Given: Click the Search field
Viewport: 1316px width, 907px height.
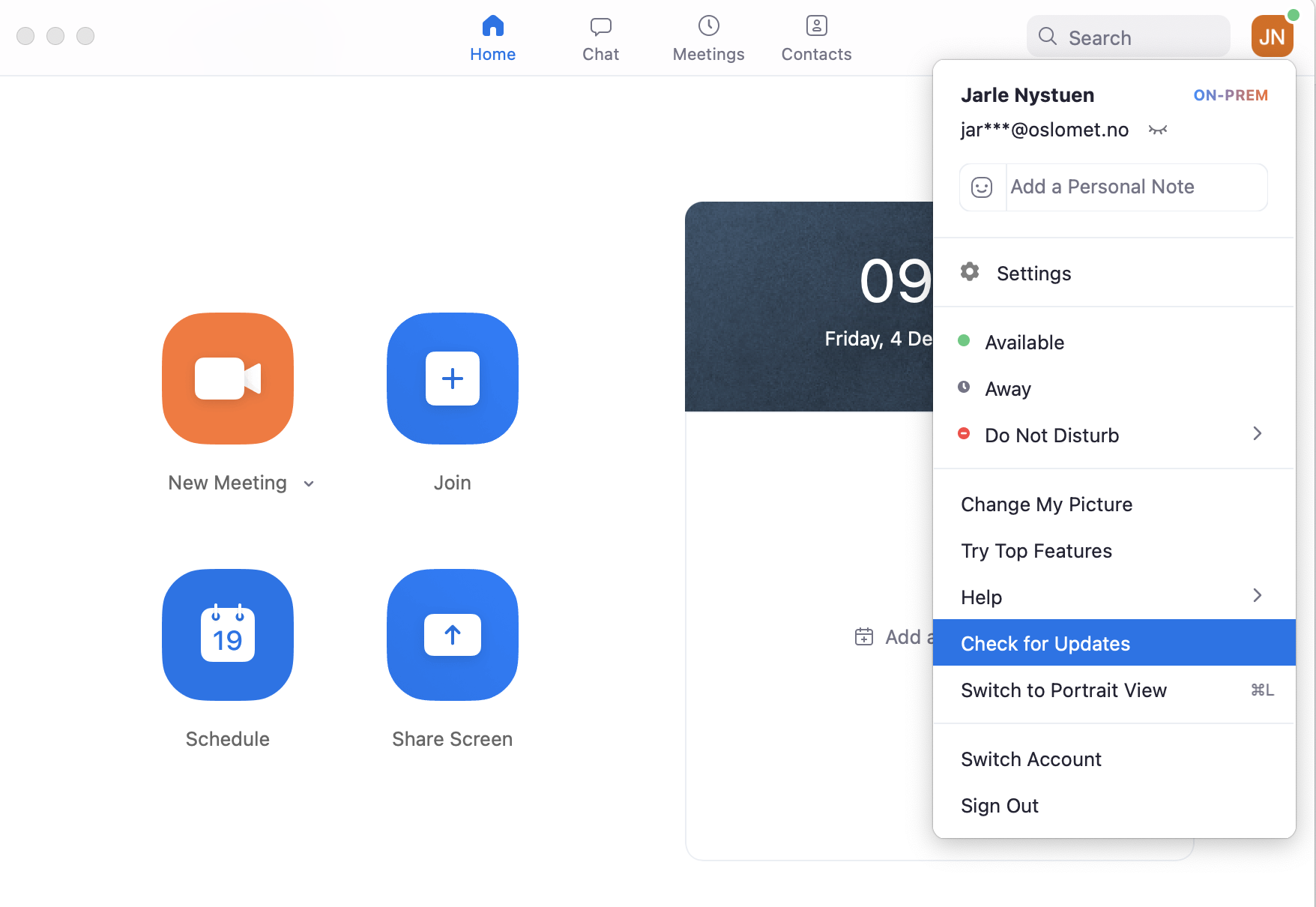Looking at the screenshot, I should (1129, 37).
